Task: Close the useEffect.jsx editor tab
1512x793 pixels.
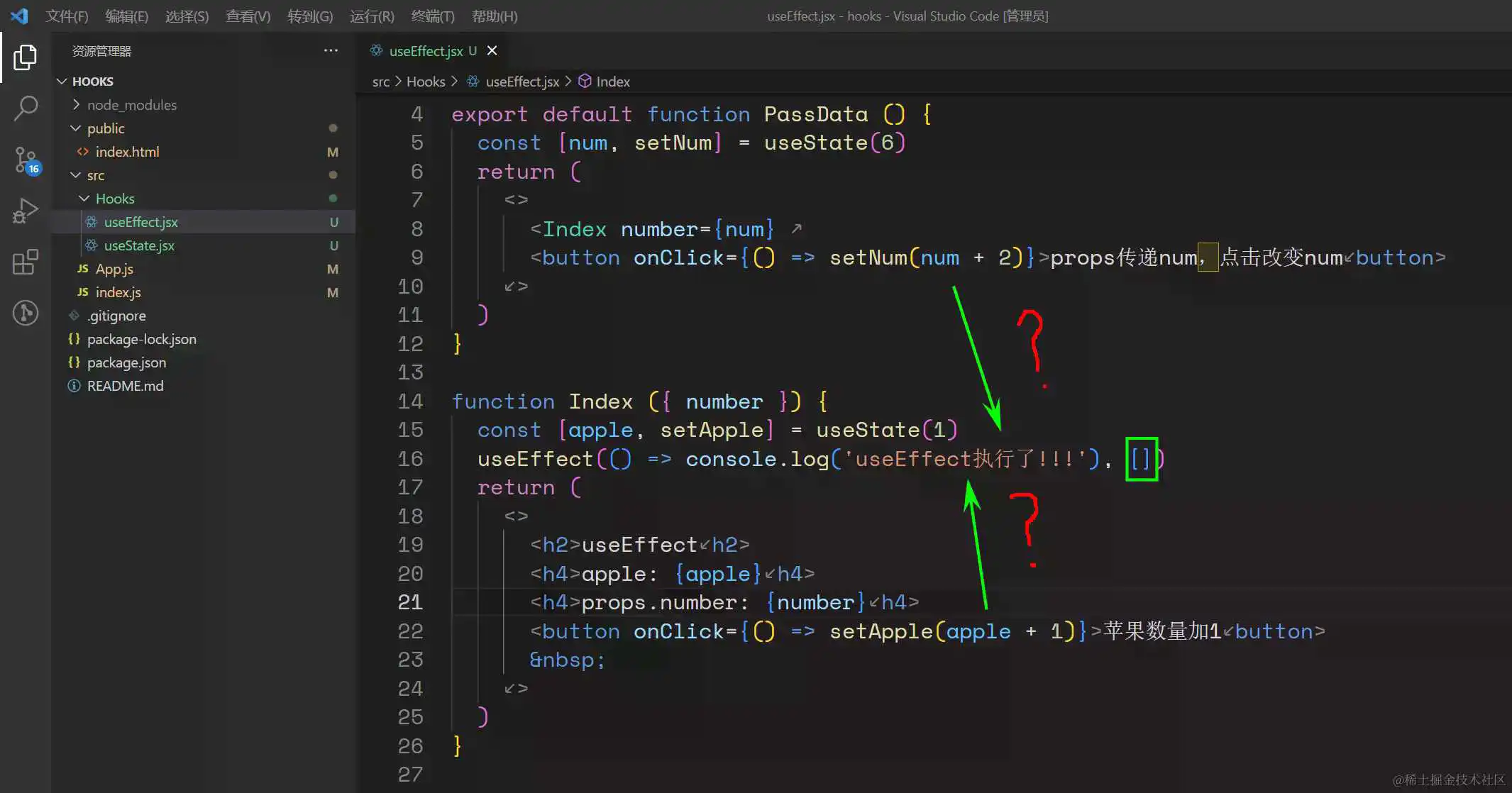Action: (x=492, y=50)
